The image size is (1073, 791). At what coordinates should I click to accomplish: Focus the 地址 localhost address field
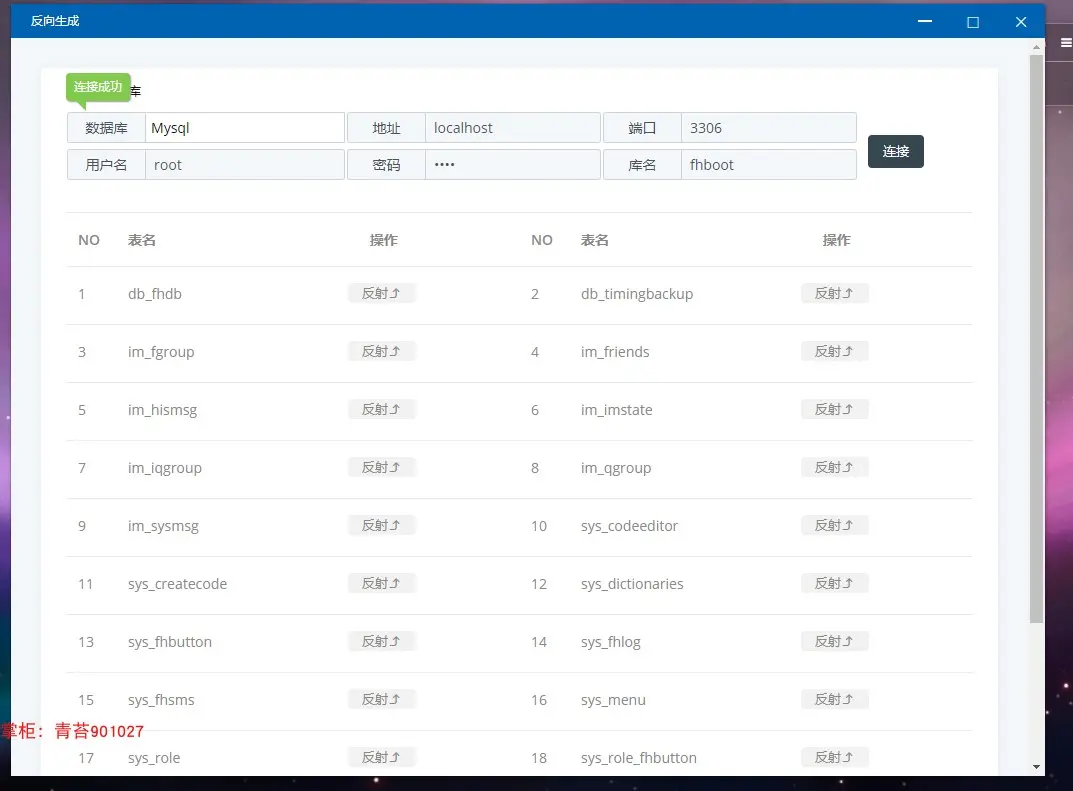[x=513, y=128]
